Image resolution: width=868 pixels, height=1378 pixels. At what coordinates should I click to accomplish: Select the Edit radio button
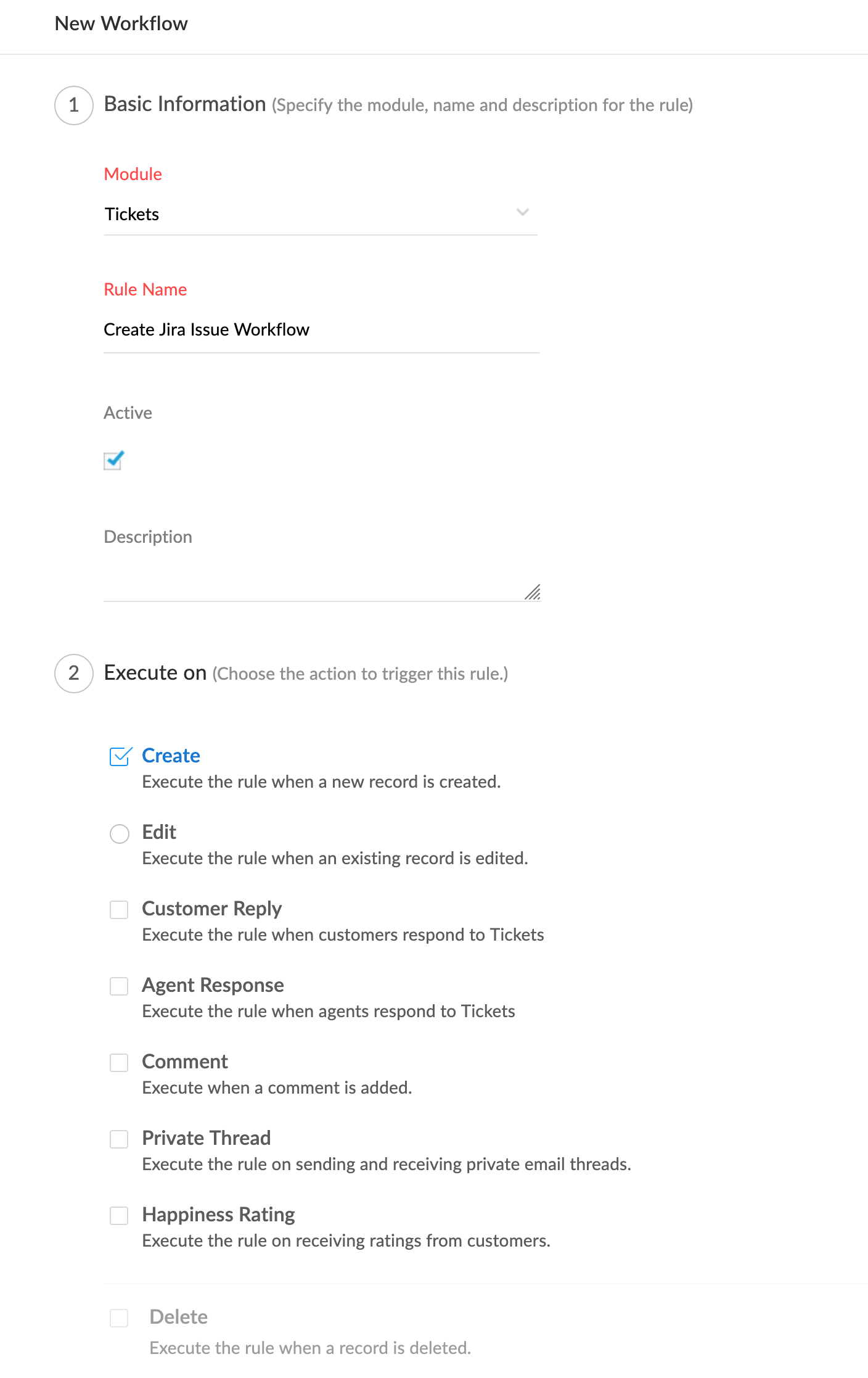pos(120,833)
